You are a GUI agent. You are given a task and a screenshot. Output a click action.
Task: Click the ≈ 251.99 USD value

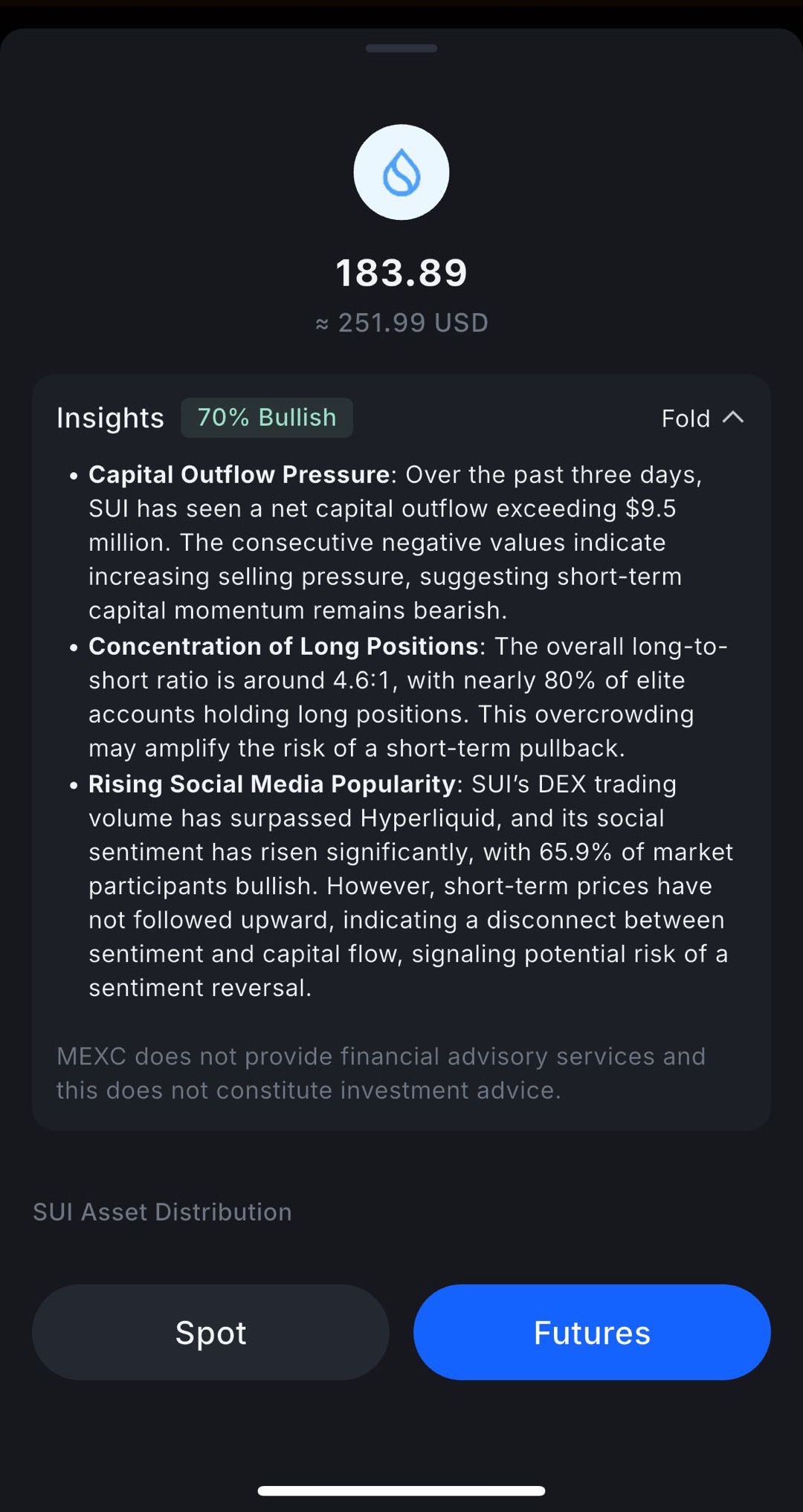point(402,323)
